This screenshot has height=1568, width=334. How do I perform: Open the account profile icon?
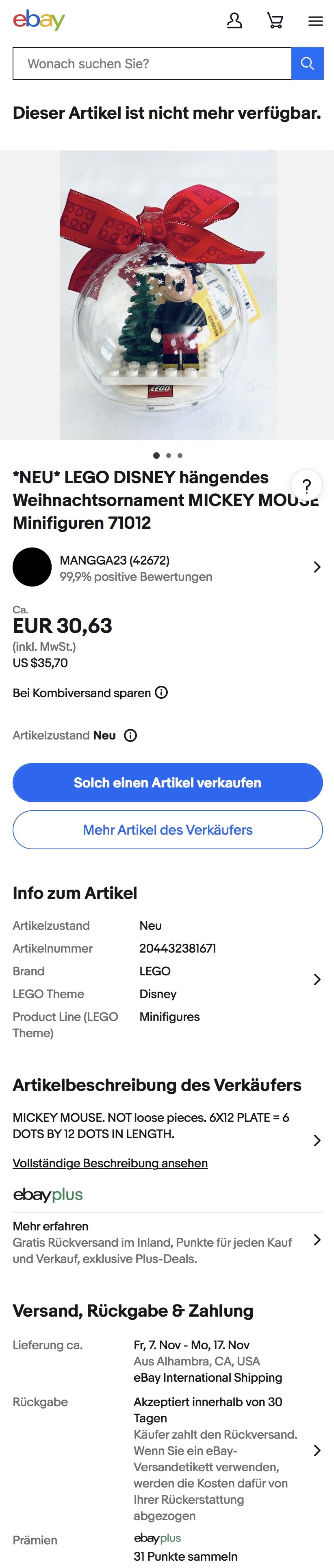pyautogui.click(x=234, y=21)
